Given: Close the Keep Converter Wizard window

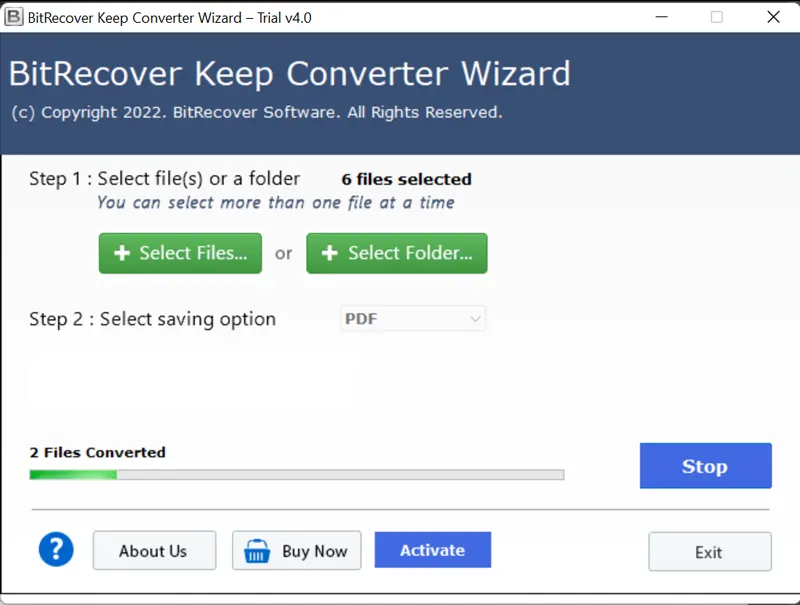Looking at the screenshot, I should point(773,17).
